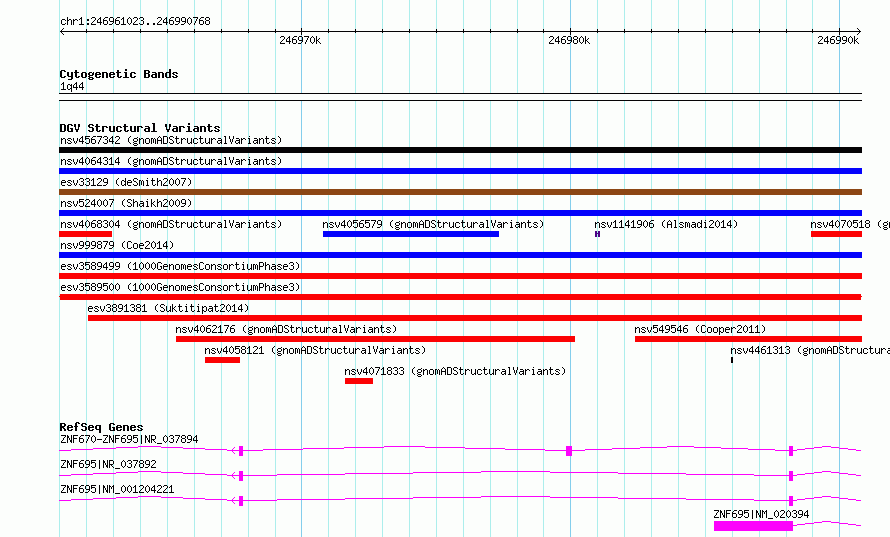Click the 246990k ruler tick label

point(838,40)
